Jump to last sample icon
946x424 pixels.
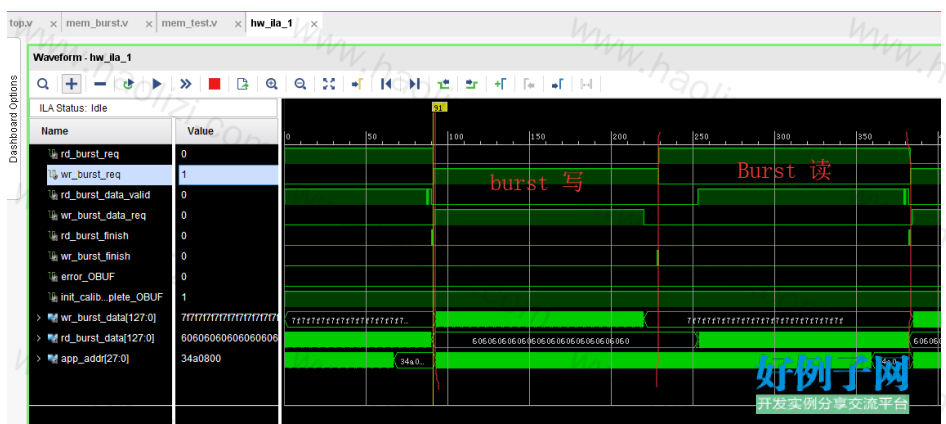[414, 84]
